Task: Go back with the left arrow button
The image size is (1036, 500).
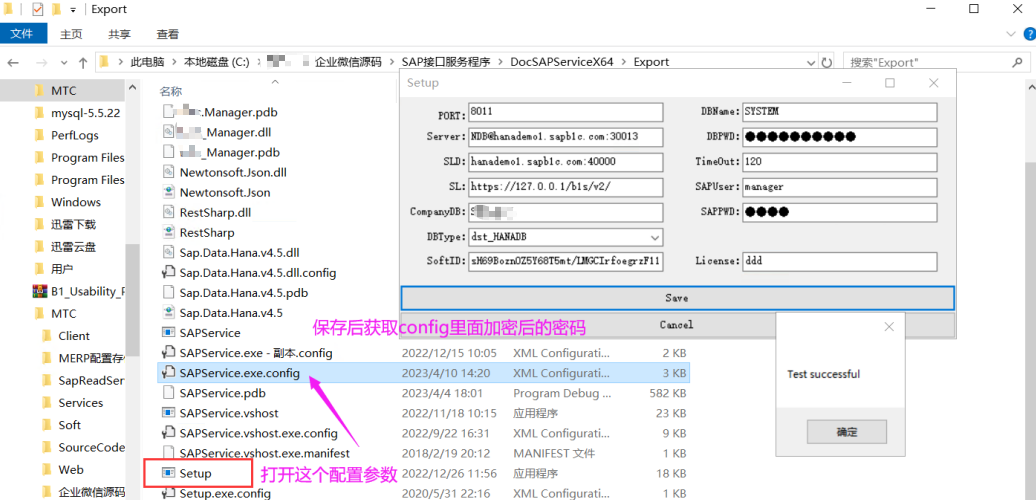Action: pos(13,62)
